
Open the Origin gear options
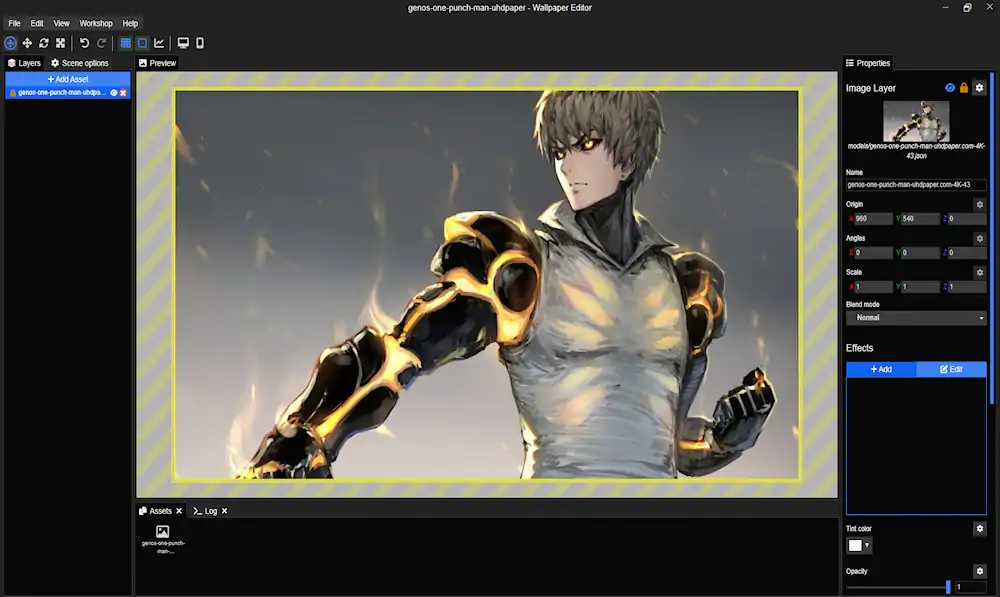[980, 205]
